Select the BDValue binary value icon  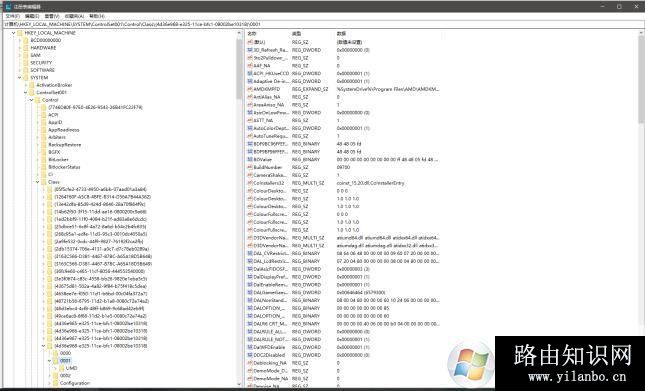[x=250, y=160]
